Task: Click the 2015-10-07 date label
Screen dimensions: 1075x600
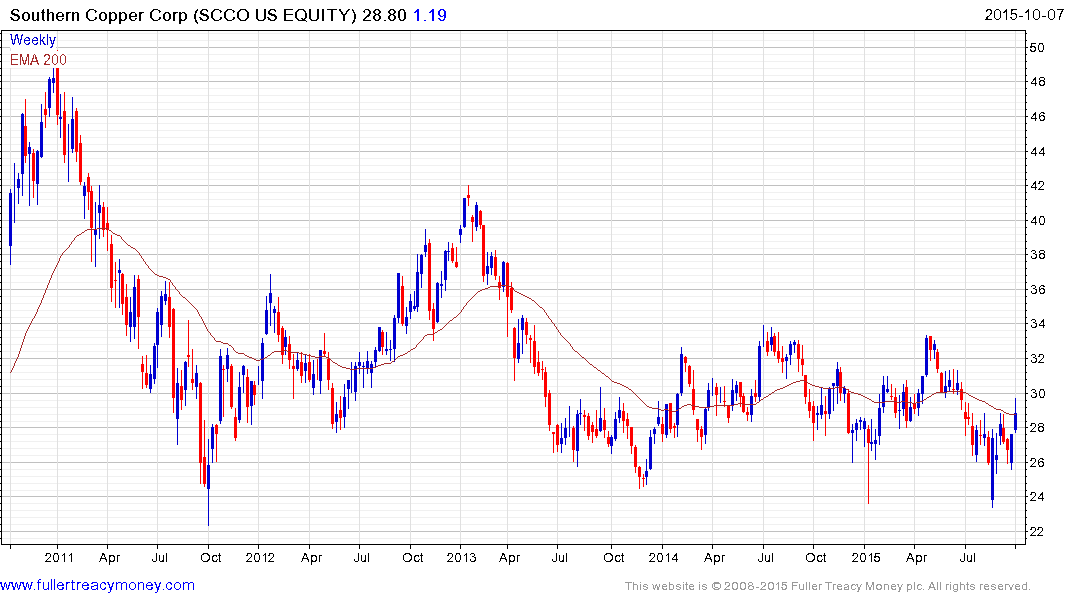Action: point(1024,15)
